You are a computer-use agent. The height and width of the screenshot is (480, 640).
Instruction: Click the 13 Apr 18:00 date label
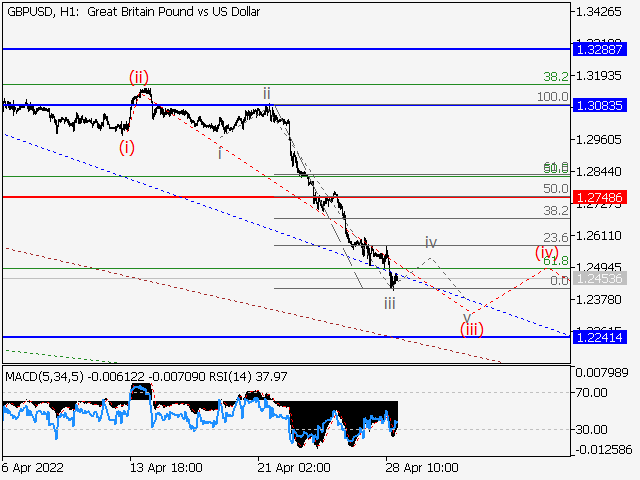166,467
